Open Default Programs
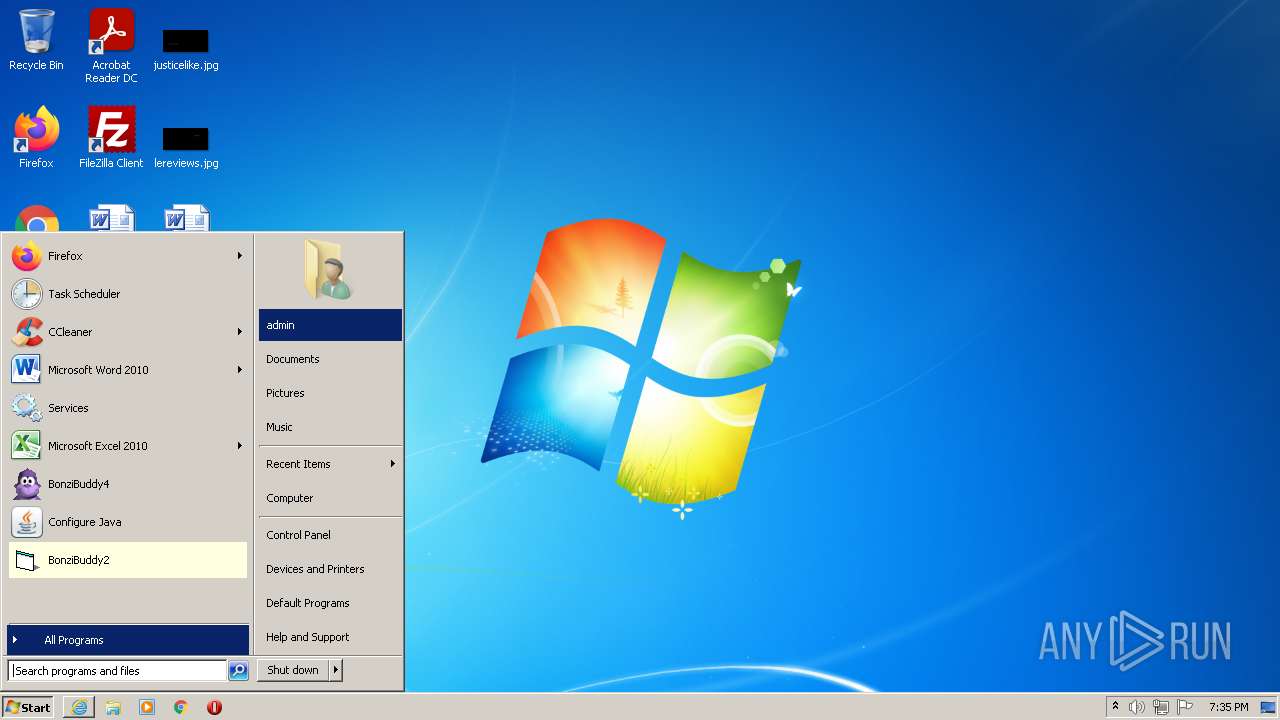 pyautogui.click(x=330, y=603)
